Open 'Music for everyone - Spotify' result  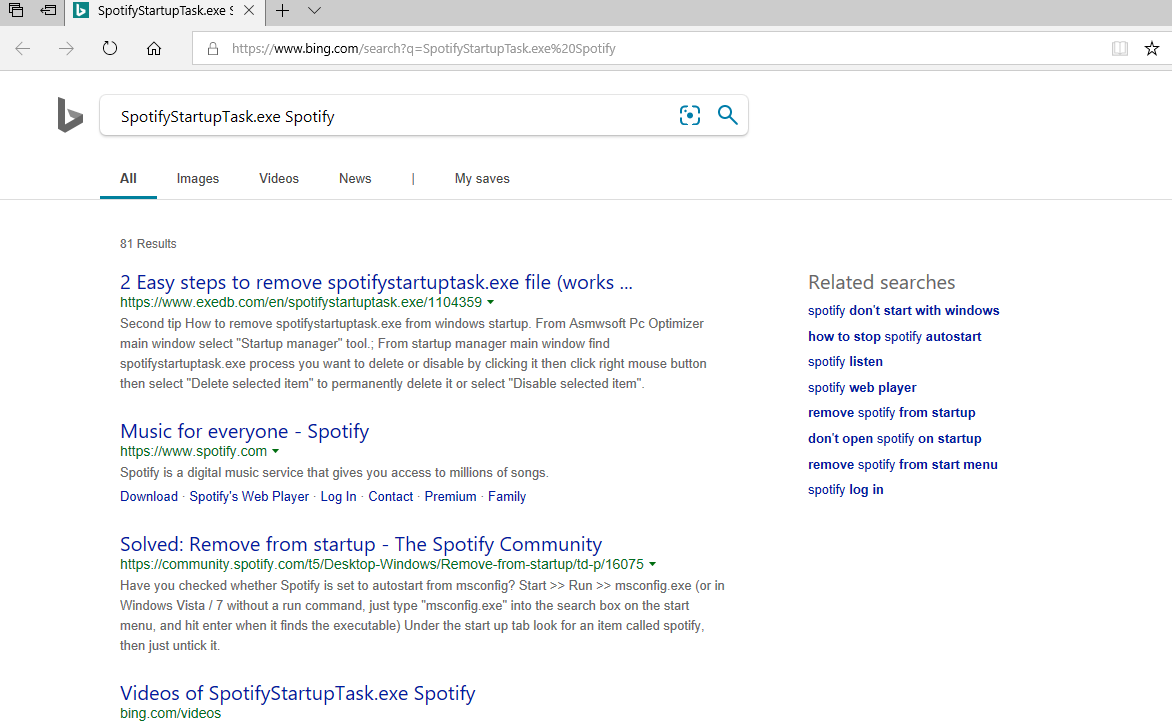(244, 431)
